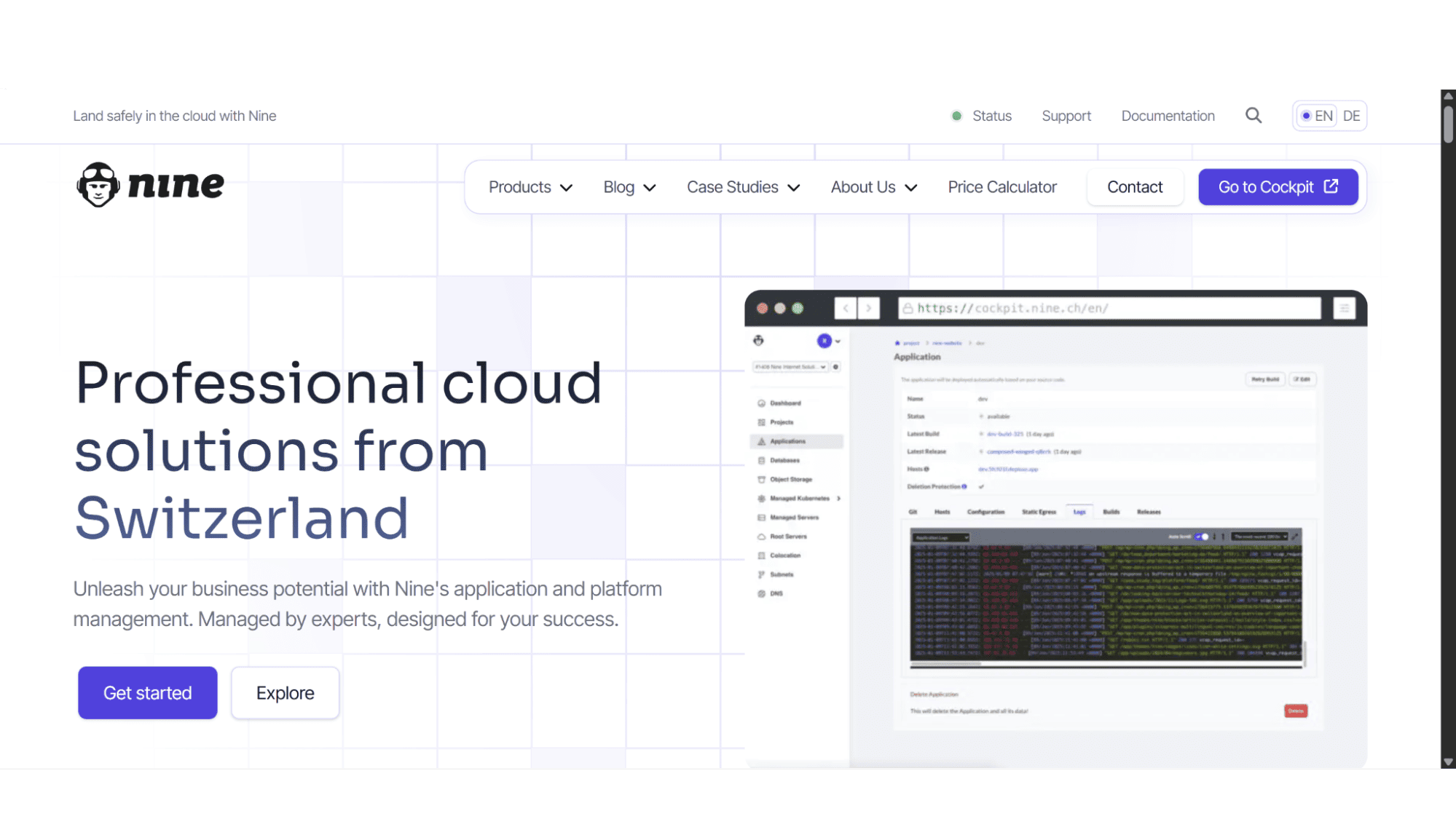The height and width of the screenshot is (819, 1456).
Task: Go forward in the cockpit preview browser
Action: click(869, 308)
